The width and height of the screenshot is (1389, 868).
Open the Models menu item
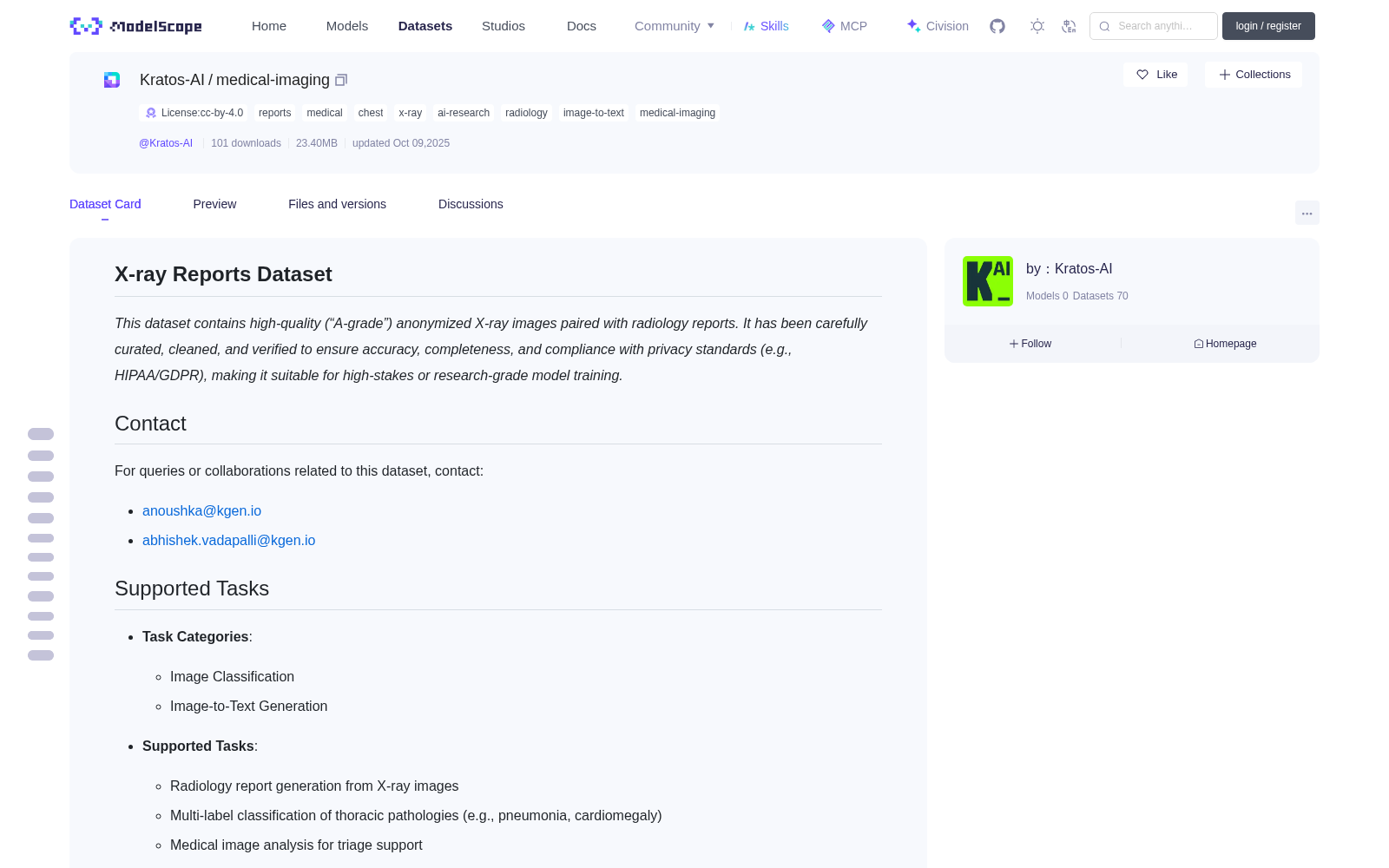point(347,26)
